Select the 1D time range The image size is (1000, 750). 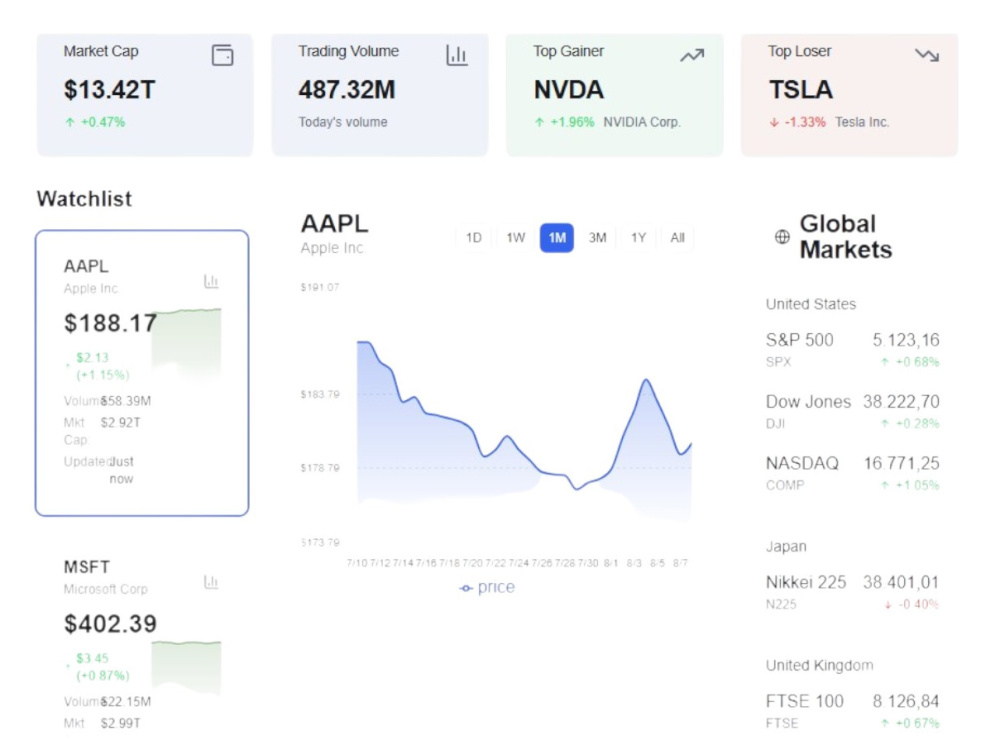473,238
